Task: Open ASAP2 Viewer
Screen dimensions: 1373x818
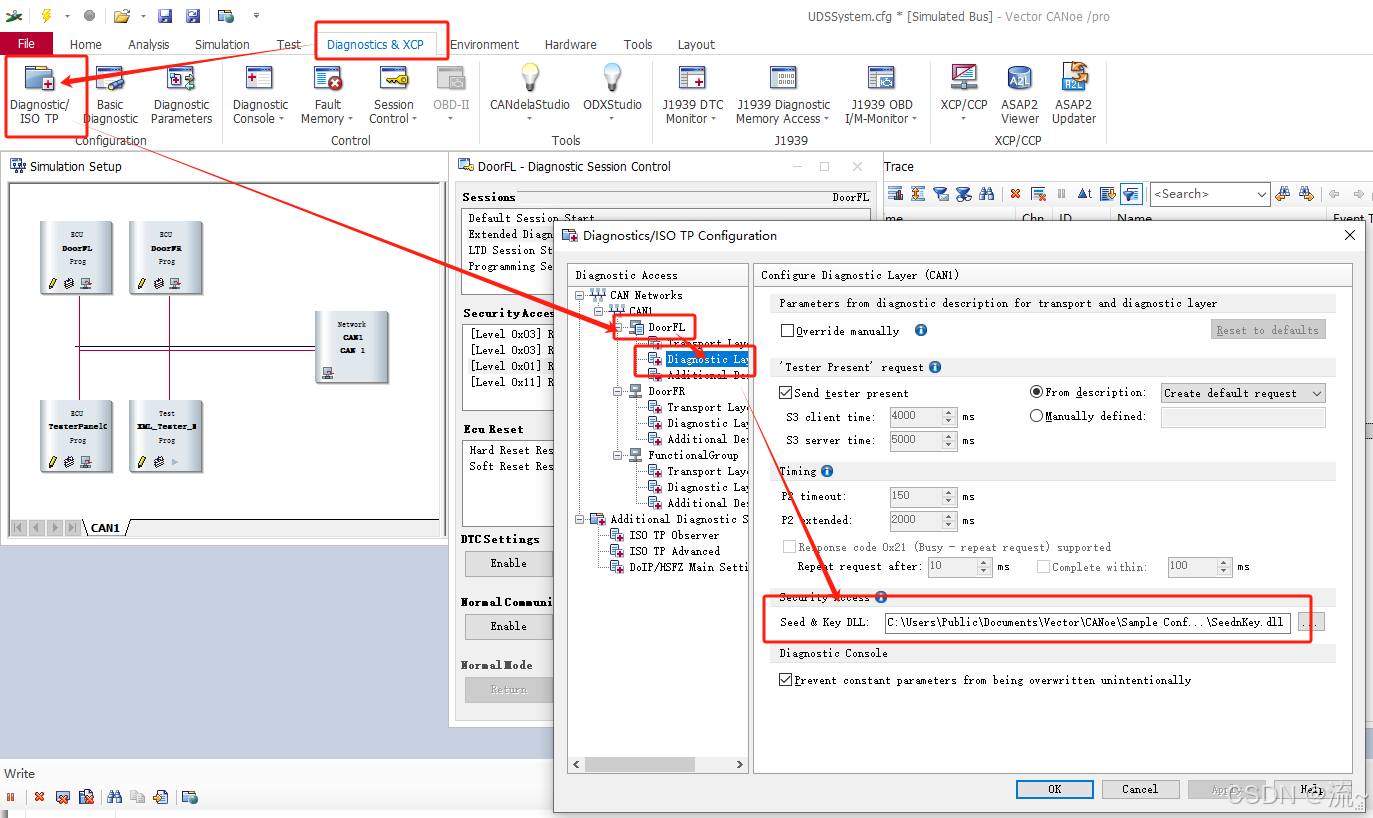Action: coord(1019,95)
